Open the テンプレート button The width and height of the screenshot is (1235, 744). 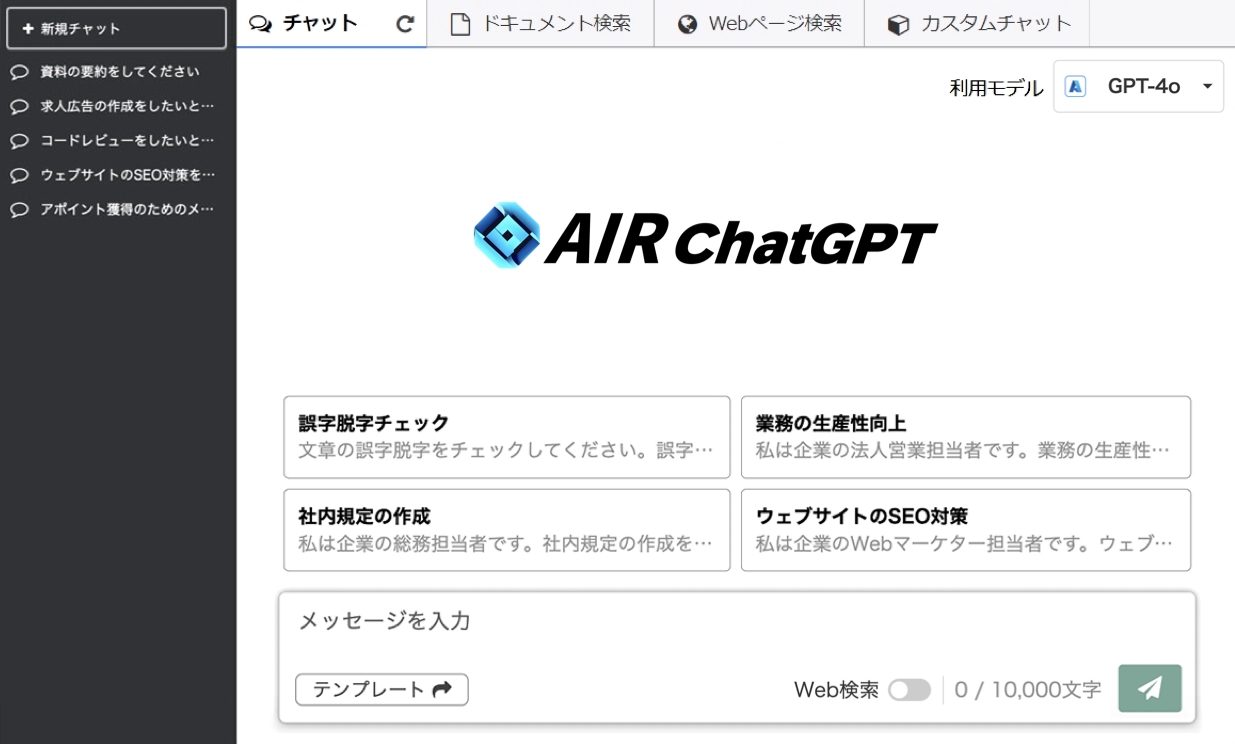[382, 689]
